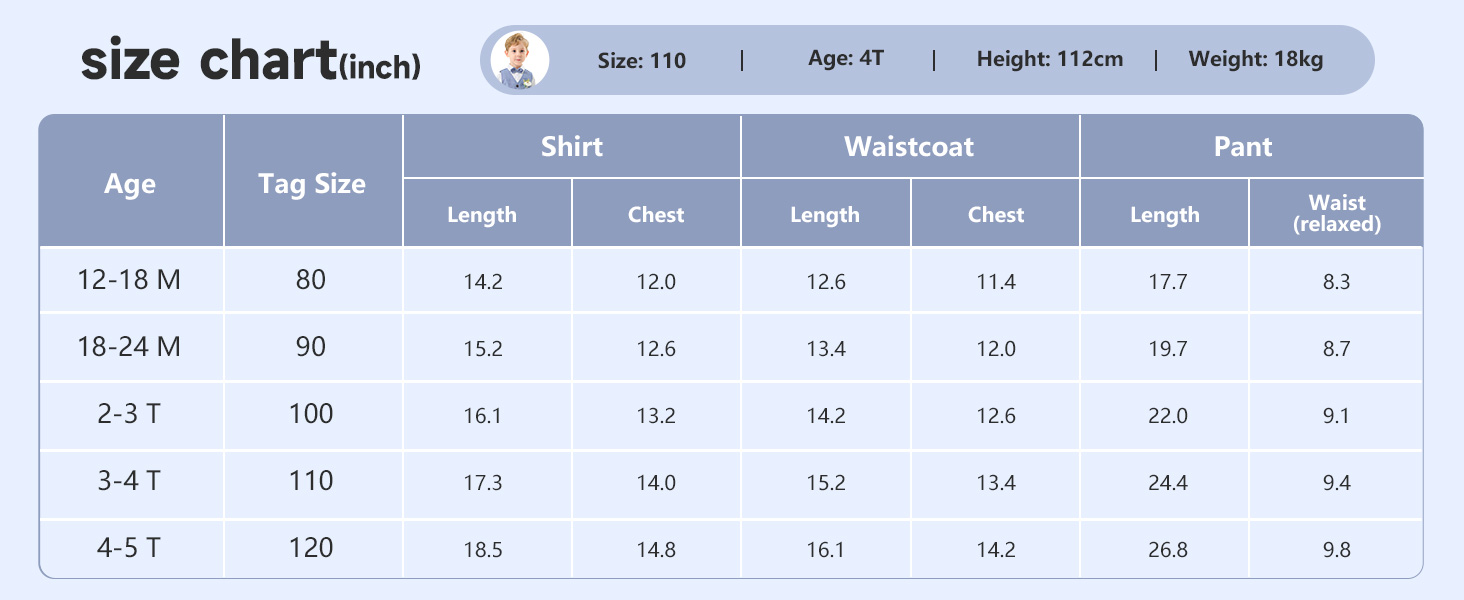Image resolution: width=1464 pixels, height=600 pixels.
Task: Click the Chest subheader under Shirt
Action: point(656,215)
